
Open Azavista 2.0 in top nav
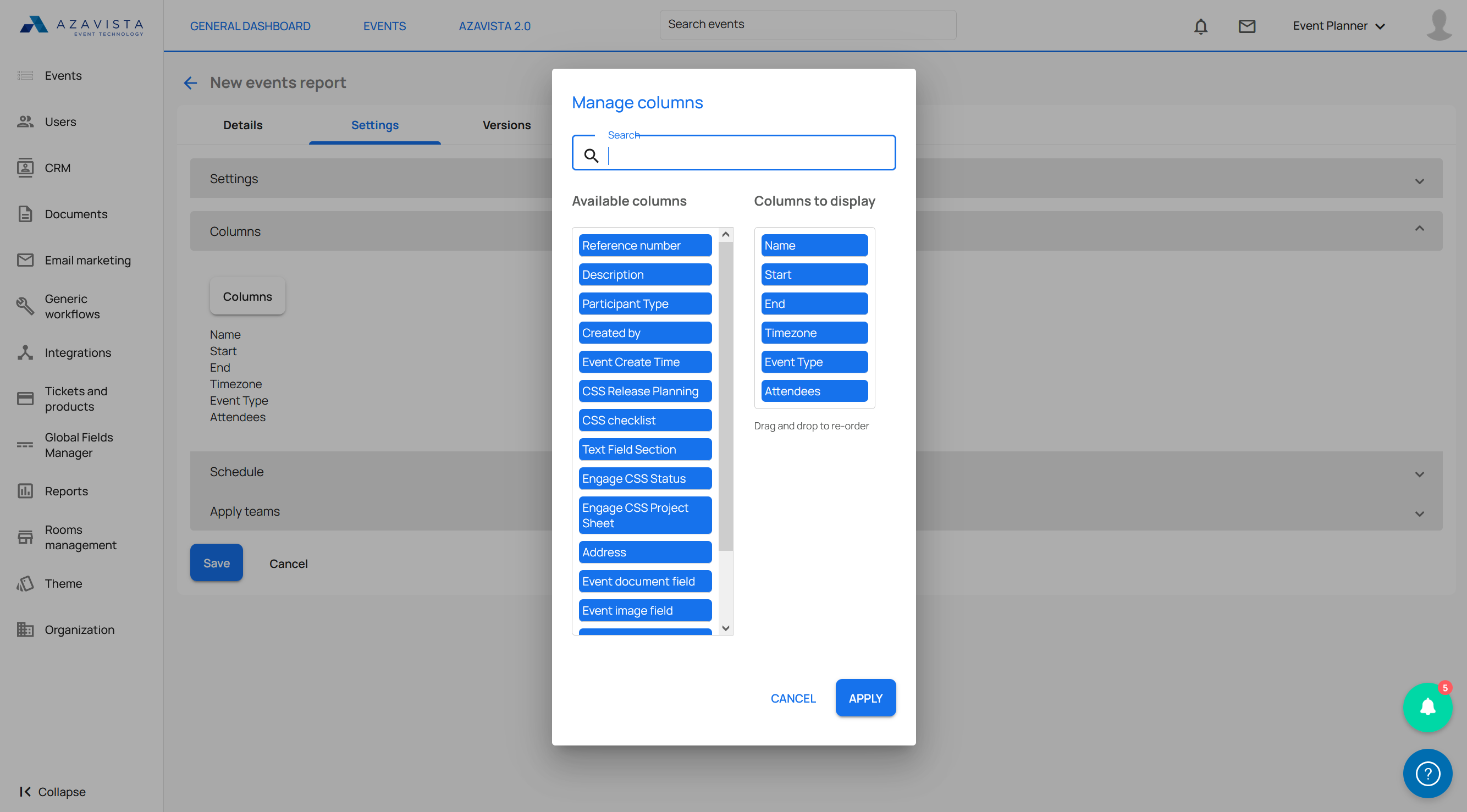(494, 26)
